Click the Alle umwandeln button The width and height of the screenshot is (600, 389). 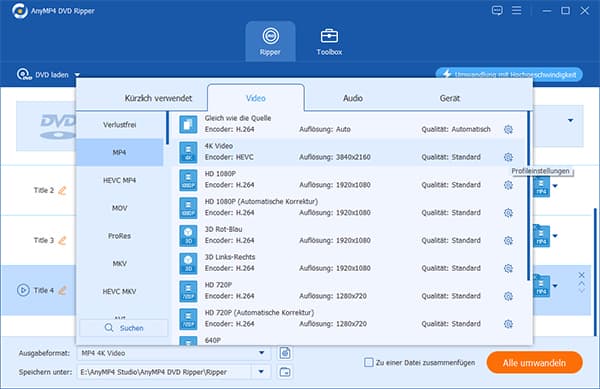[535, 363]
